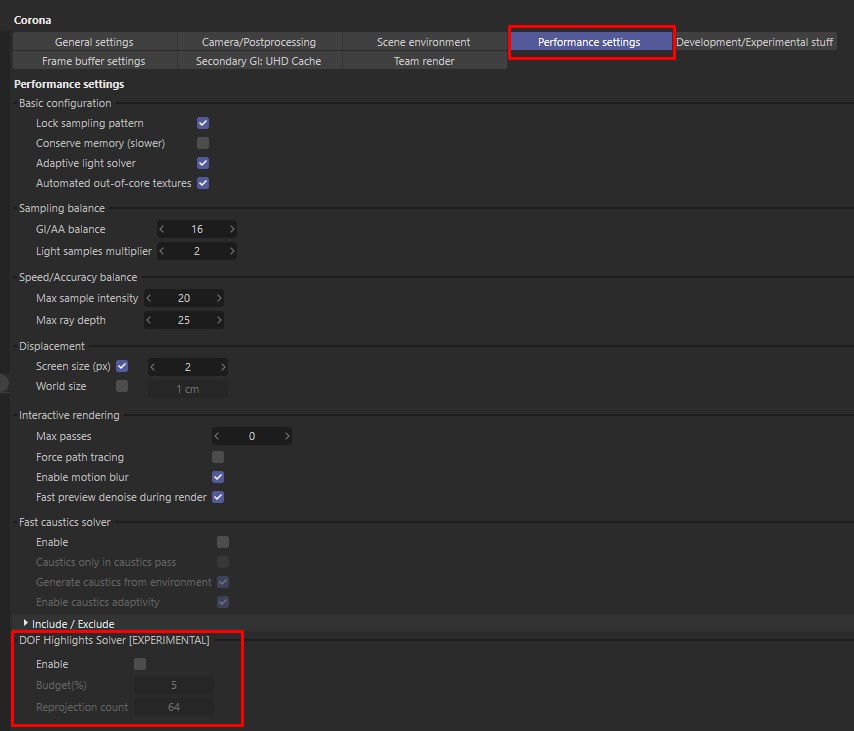
Task: Decrease Screen size displacement value
Action: click(153, 367)
